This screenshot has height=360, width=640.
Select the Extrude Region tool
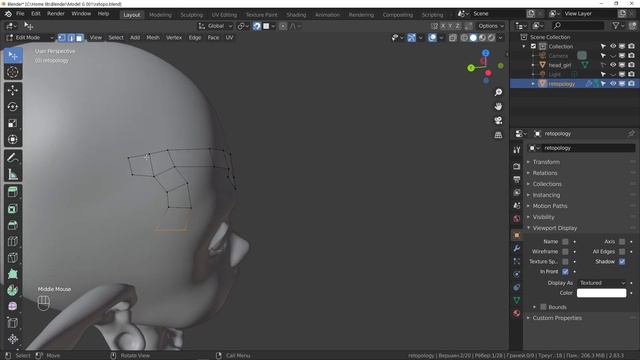click(13, 192)
